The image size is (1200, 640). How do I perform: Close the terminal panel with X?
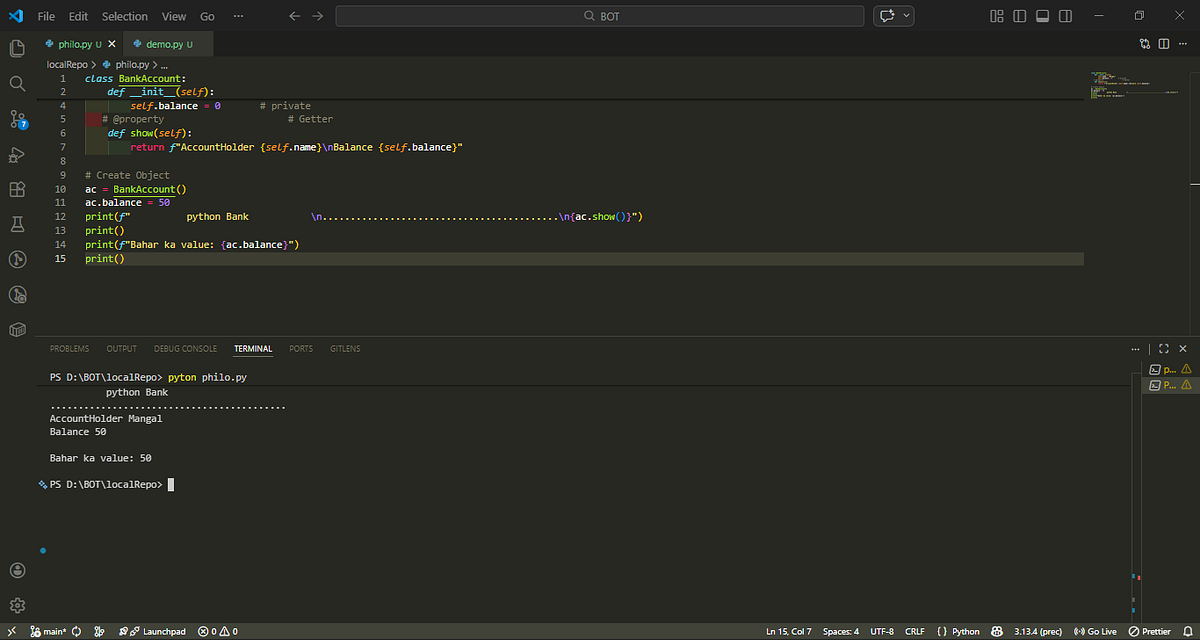(x=1184, y=349)
